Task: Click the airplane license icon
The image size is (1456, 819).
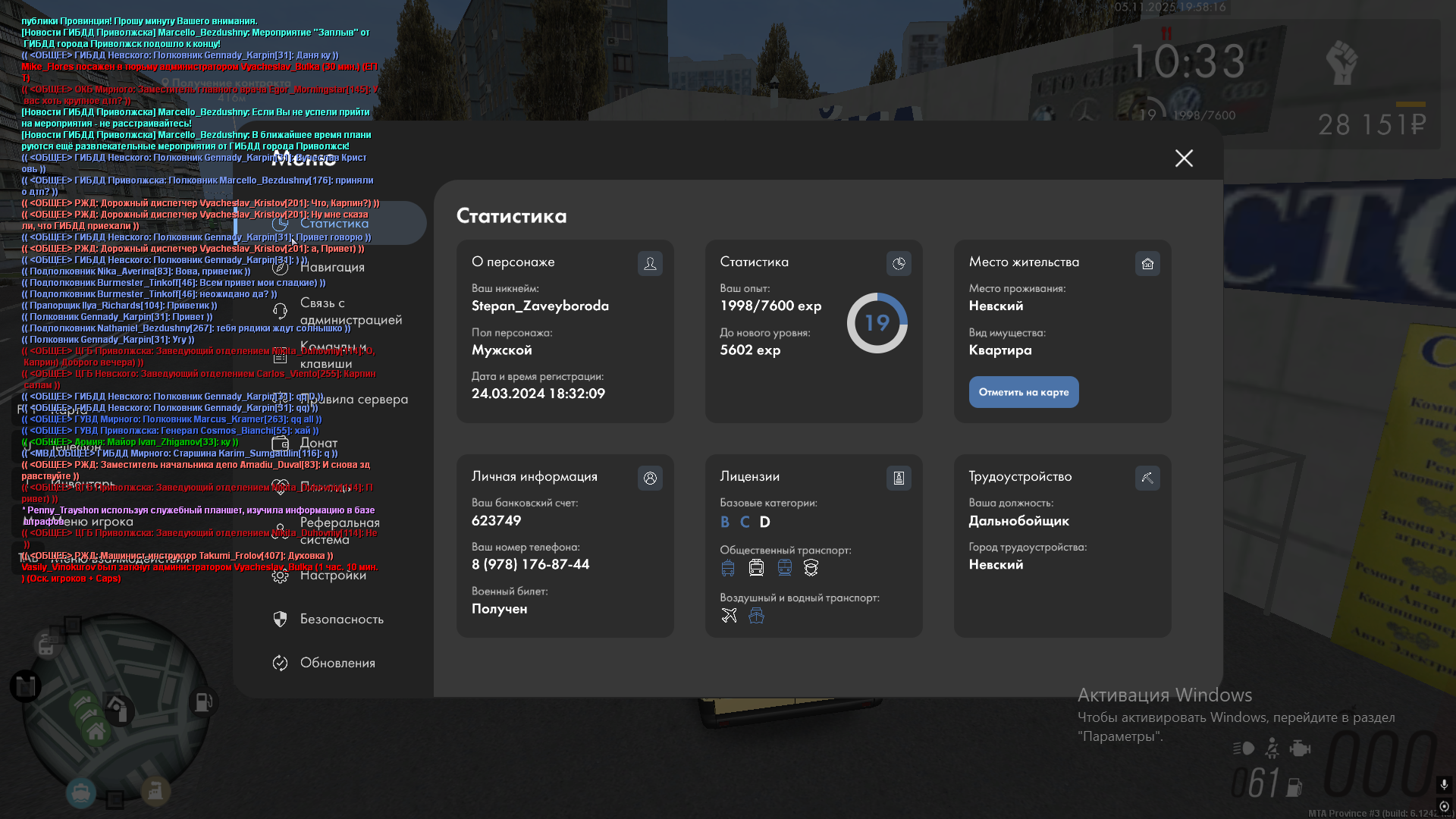Action: coord(729,616)
